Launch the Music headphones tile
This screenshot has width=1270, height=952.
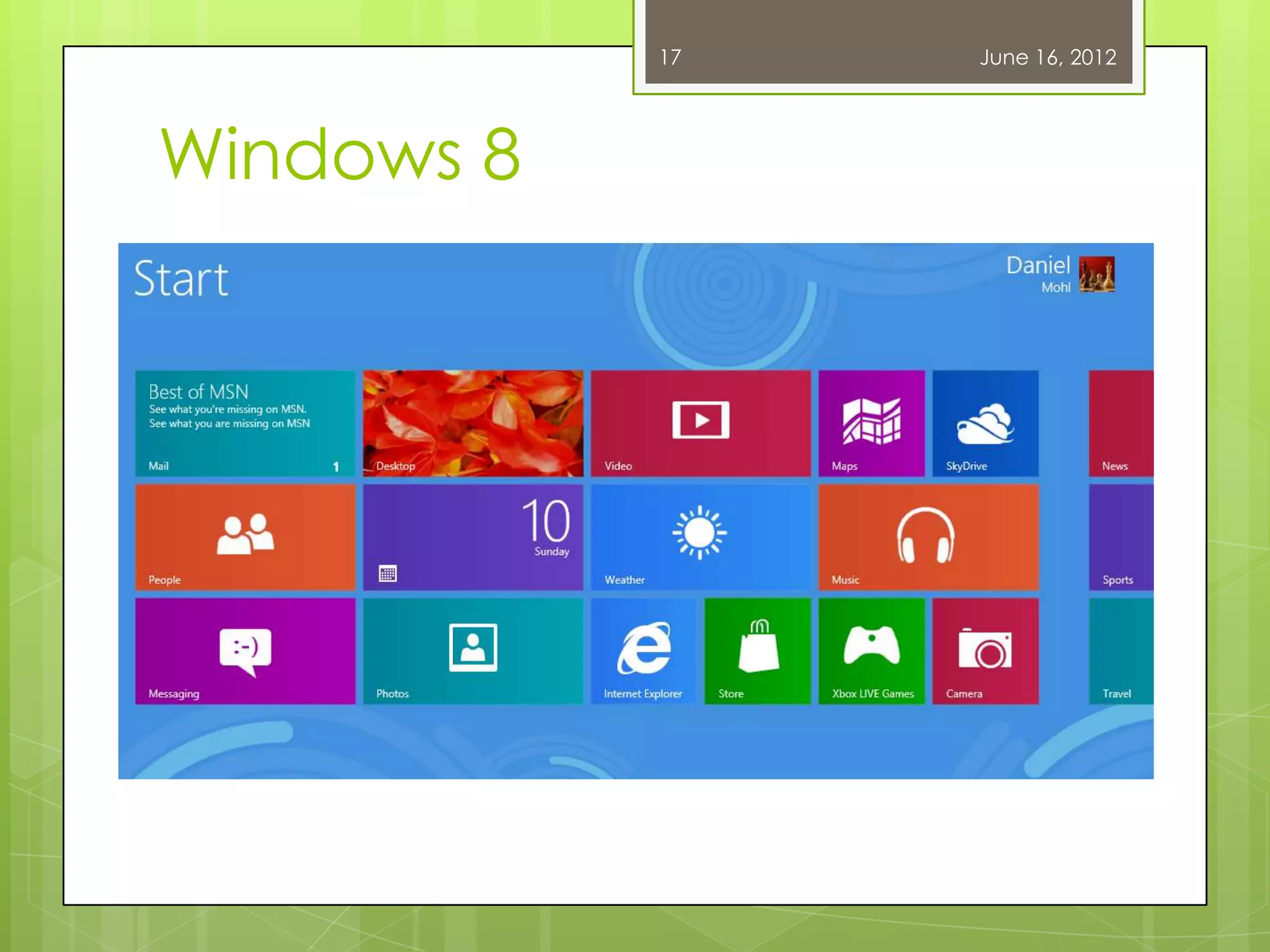(928, 537)
